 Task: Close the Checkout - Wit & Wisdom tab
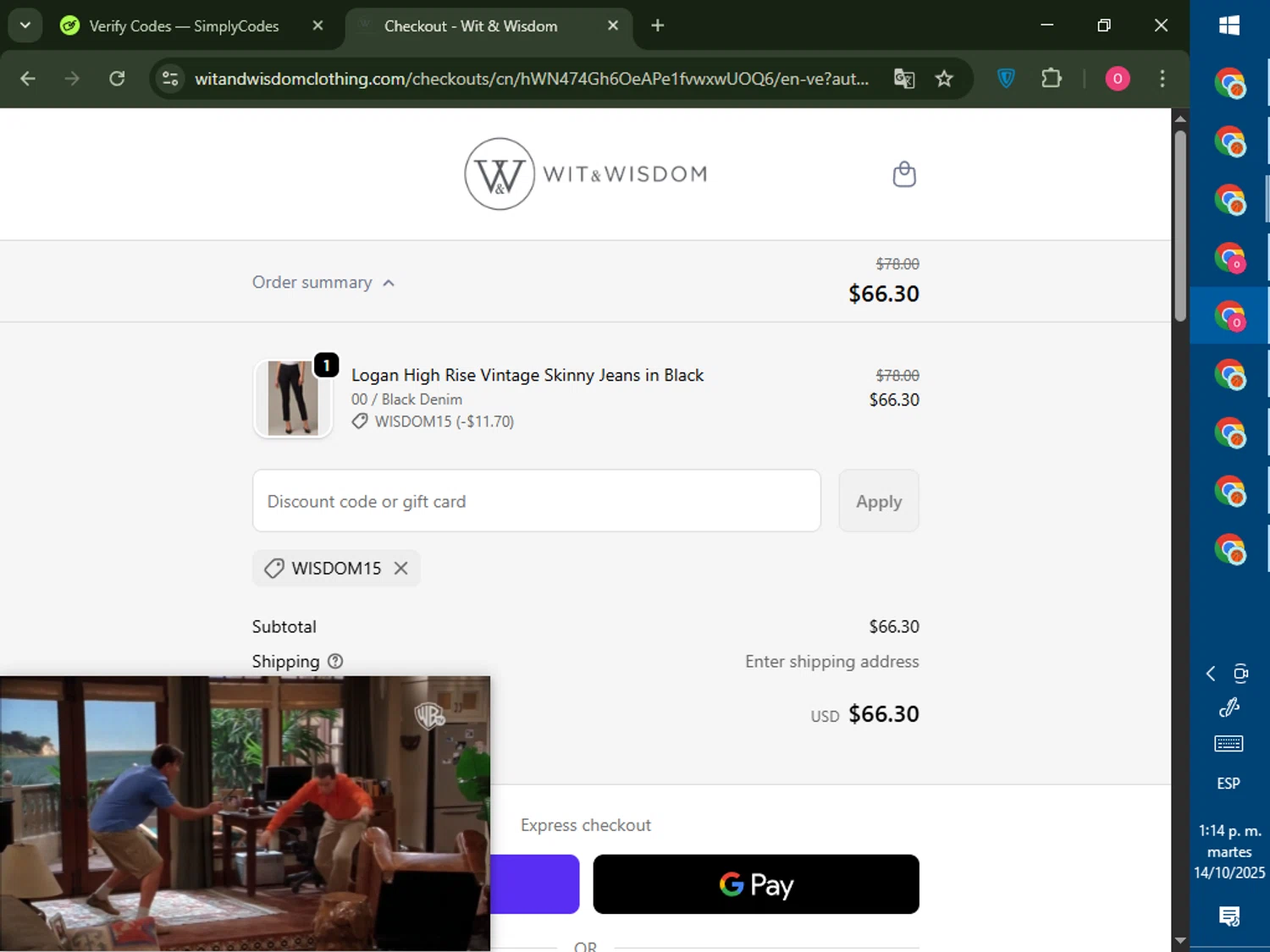[x=613, y=26]
